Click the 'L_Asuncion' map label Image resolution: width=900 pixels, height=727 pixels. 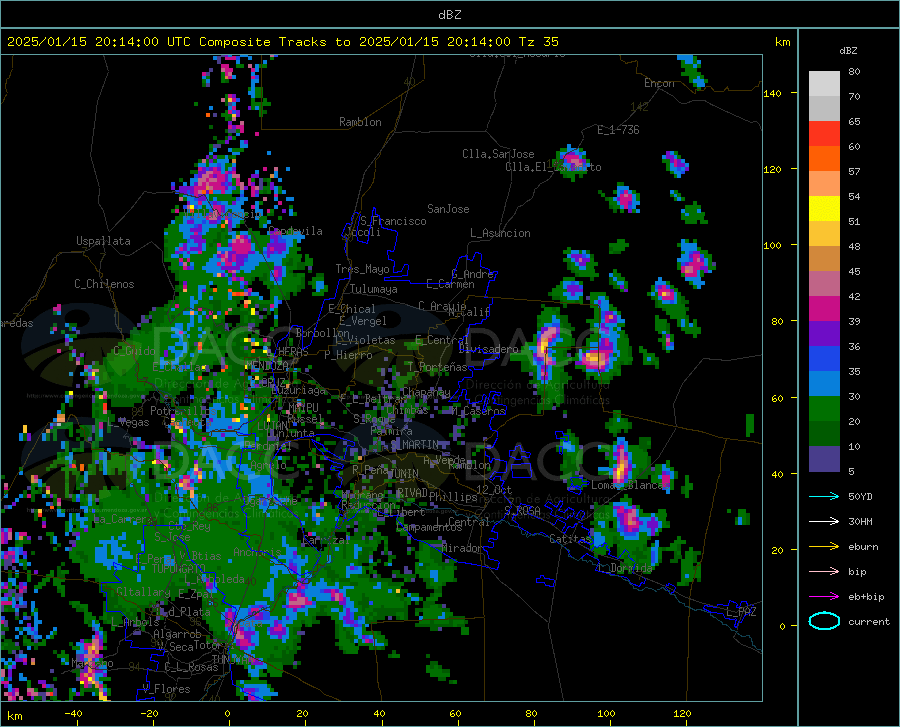500,233
